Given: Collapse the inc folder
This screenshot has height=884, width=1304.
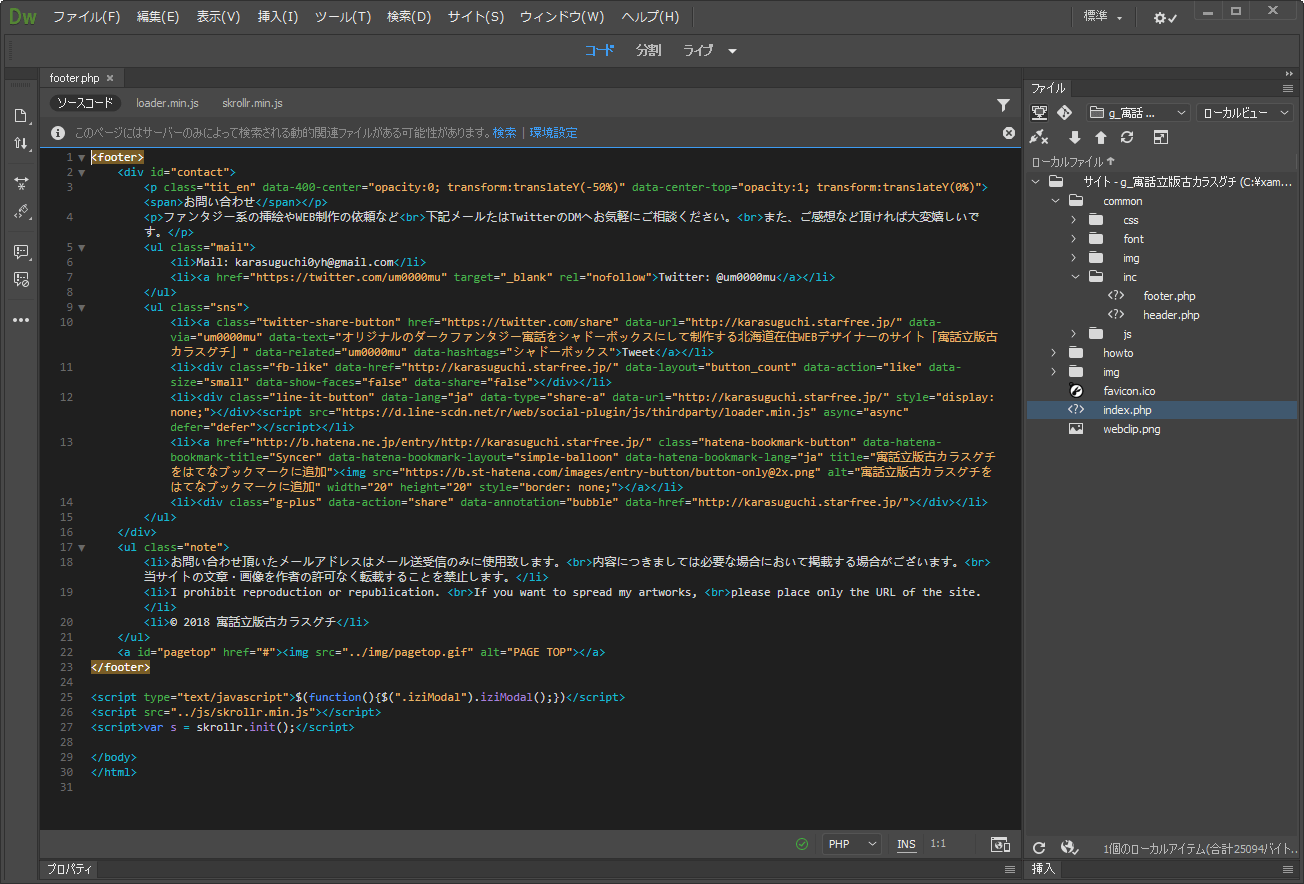Looking at the screenshot, I should click(1074, 277).
